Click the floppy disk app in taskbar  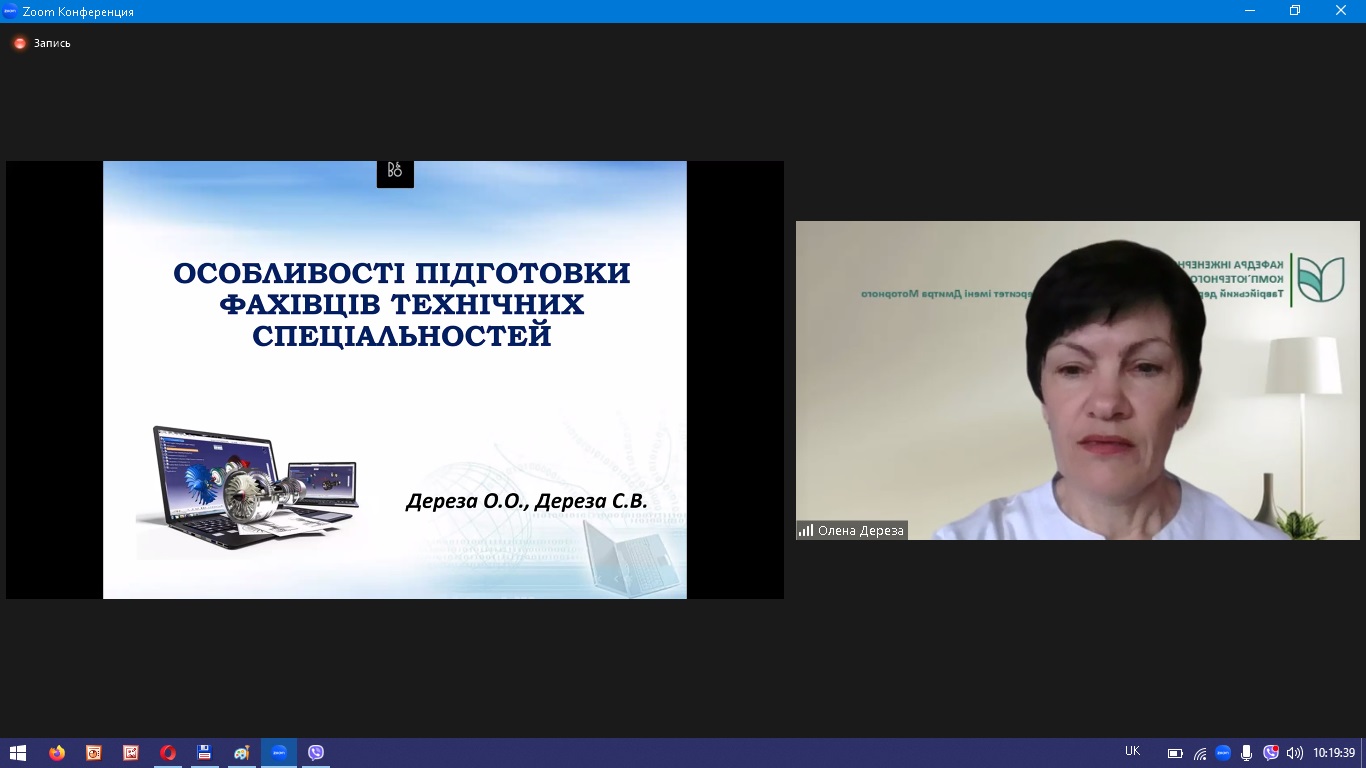204,753
